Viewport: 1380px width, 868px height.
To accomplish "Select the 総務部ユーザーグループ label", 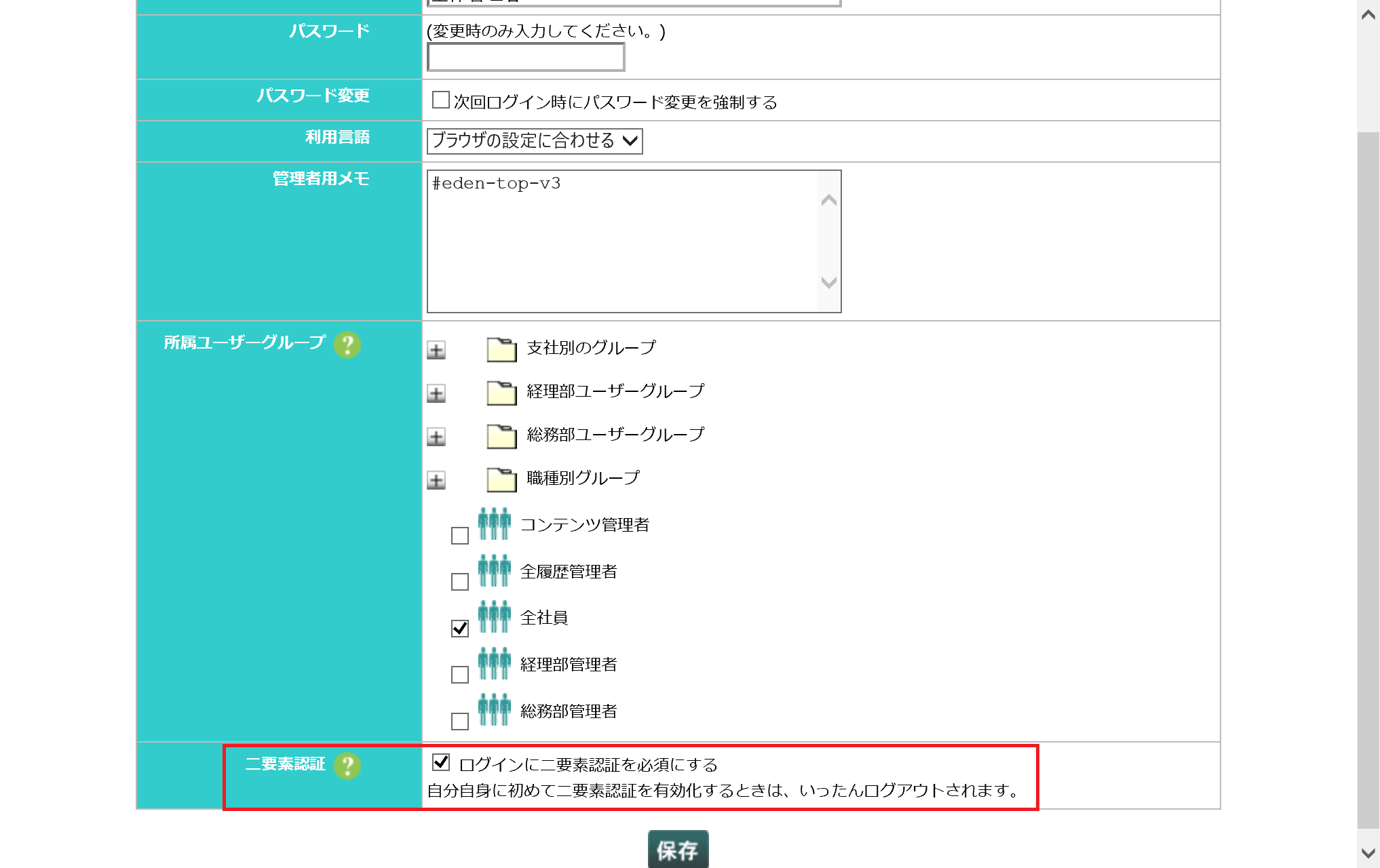I will point(615,435).
